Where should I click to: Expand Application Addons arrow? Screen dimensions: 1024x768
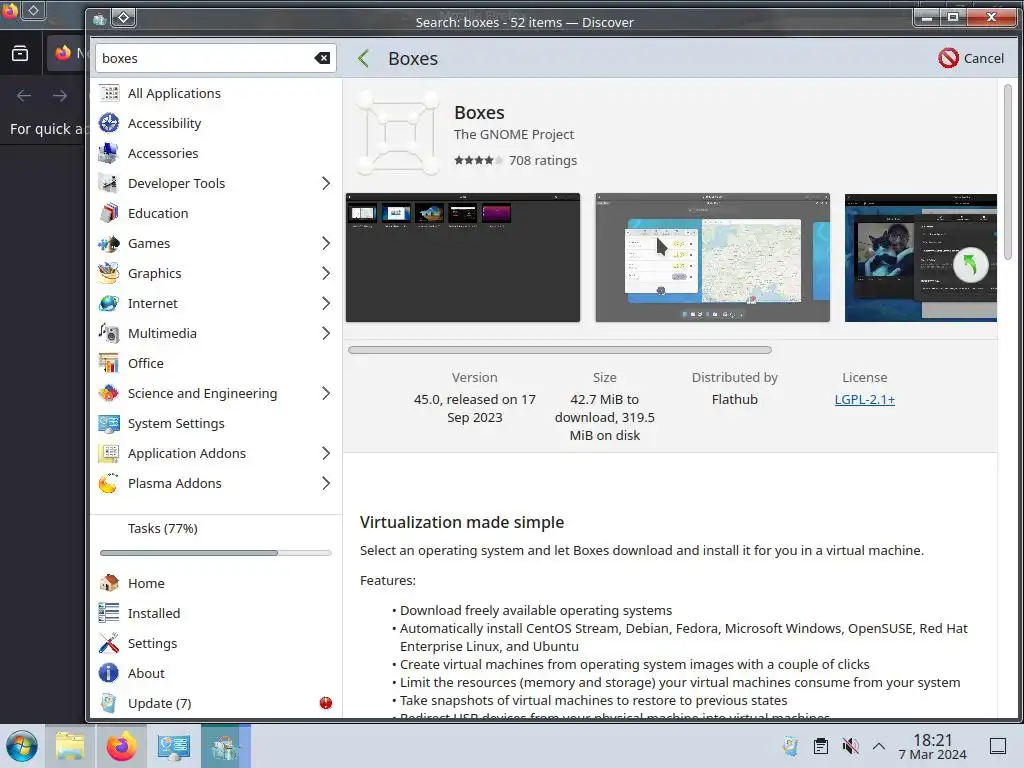tap(325, 453)
